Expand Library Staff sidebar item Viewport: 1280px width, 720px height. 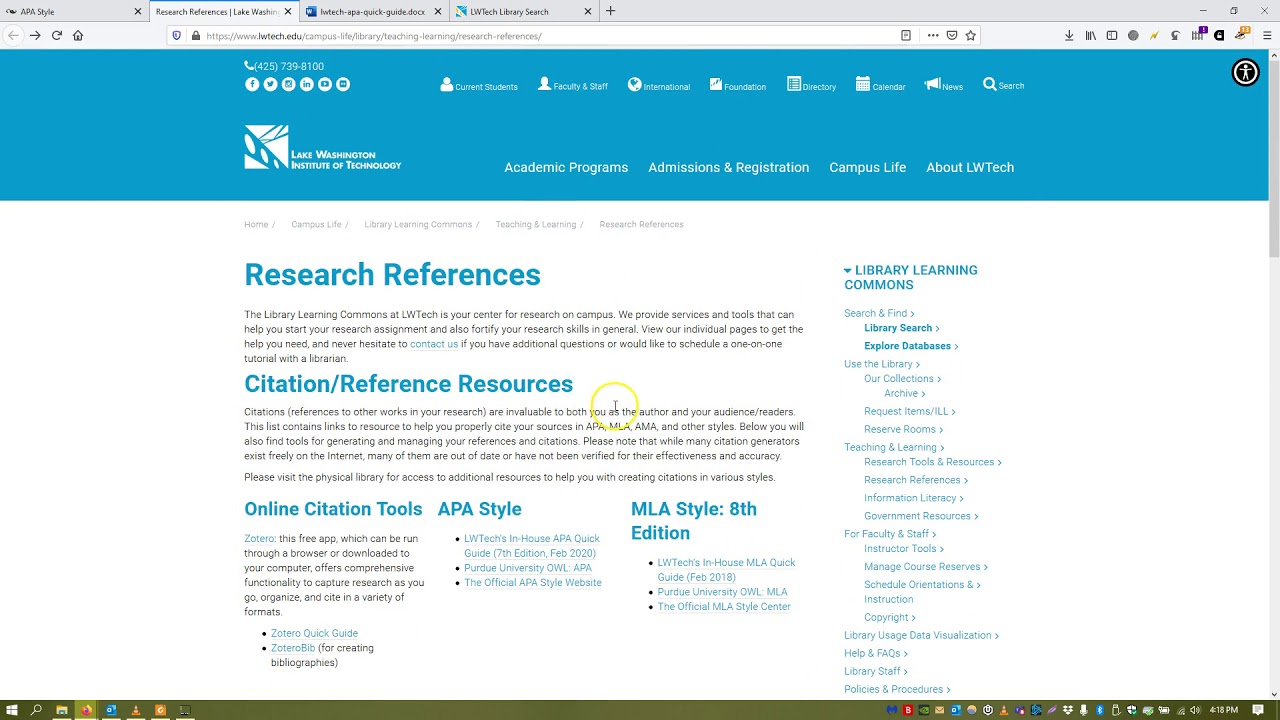[876, 671]
